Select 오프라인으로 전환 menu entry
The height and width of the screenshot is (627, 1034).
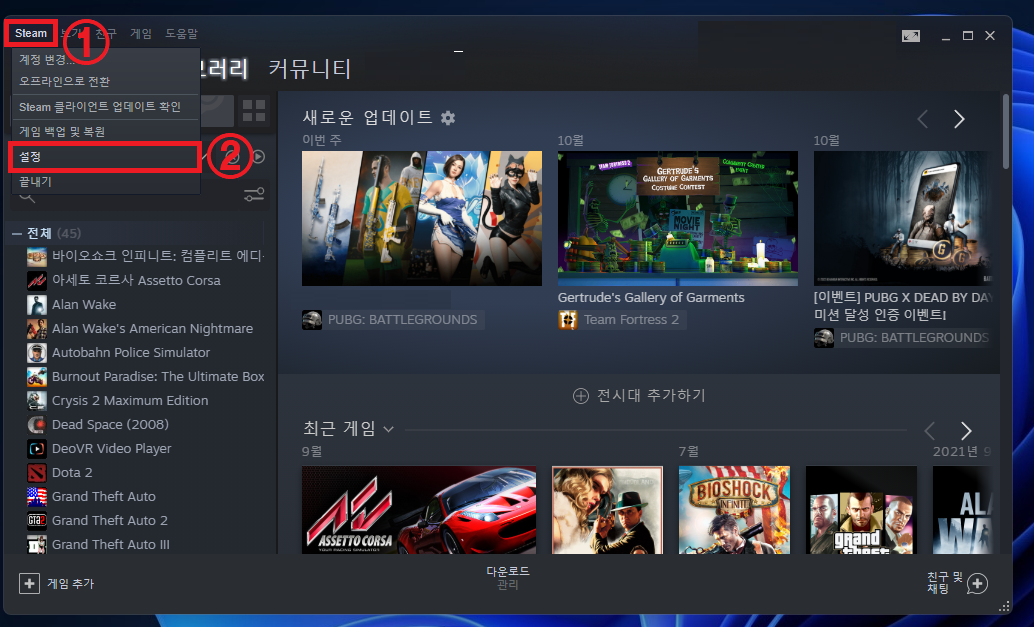106,81
